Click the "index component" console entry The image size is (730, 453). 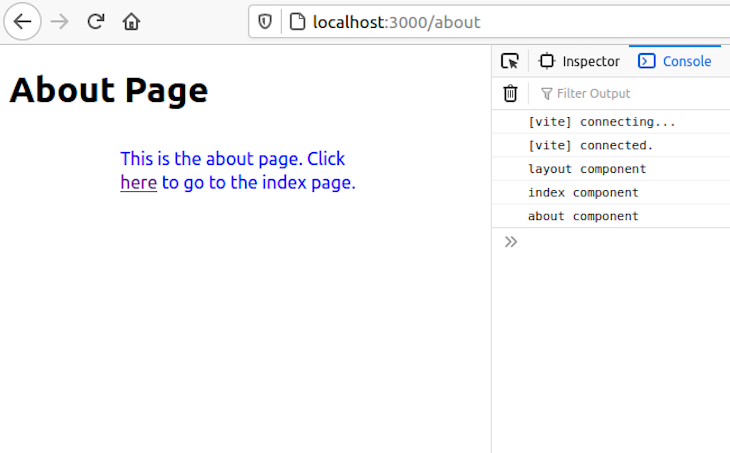583,192
